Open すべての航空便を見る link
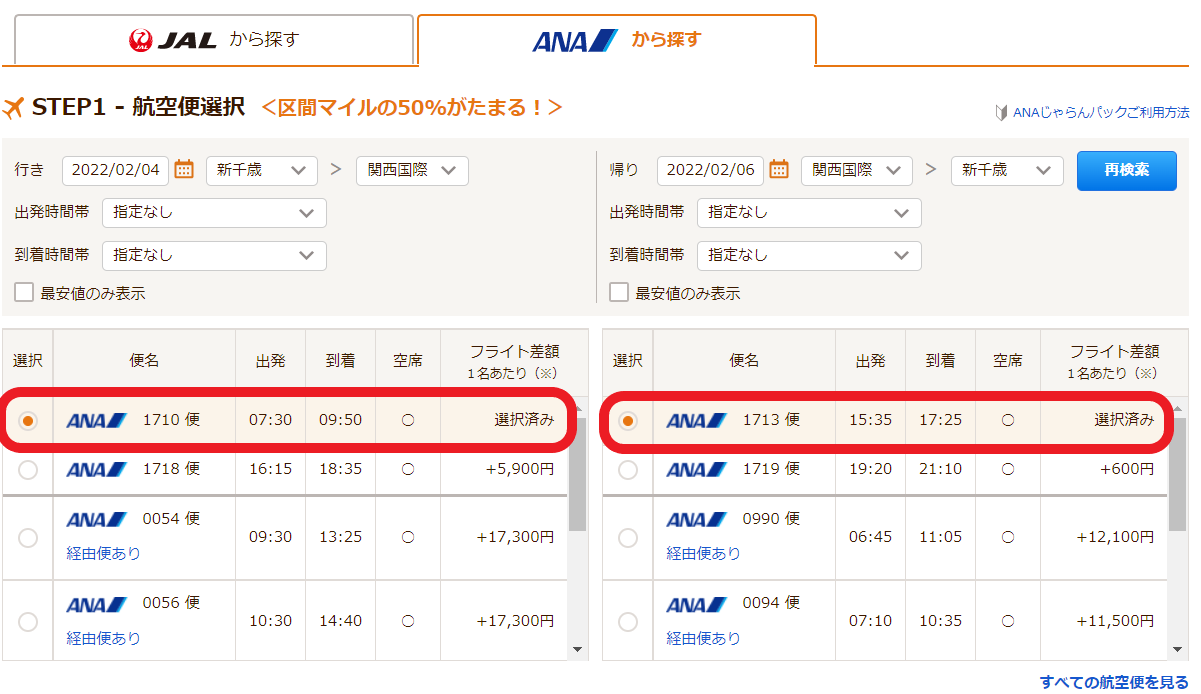This screenshot has width=1201, height=694. [1114, 682]
